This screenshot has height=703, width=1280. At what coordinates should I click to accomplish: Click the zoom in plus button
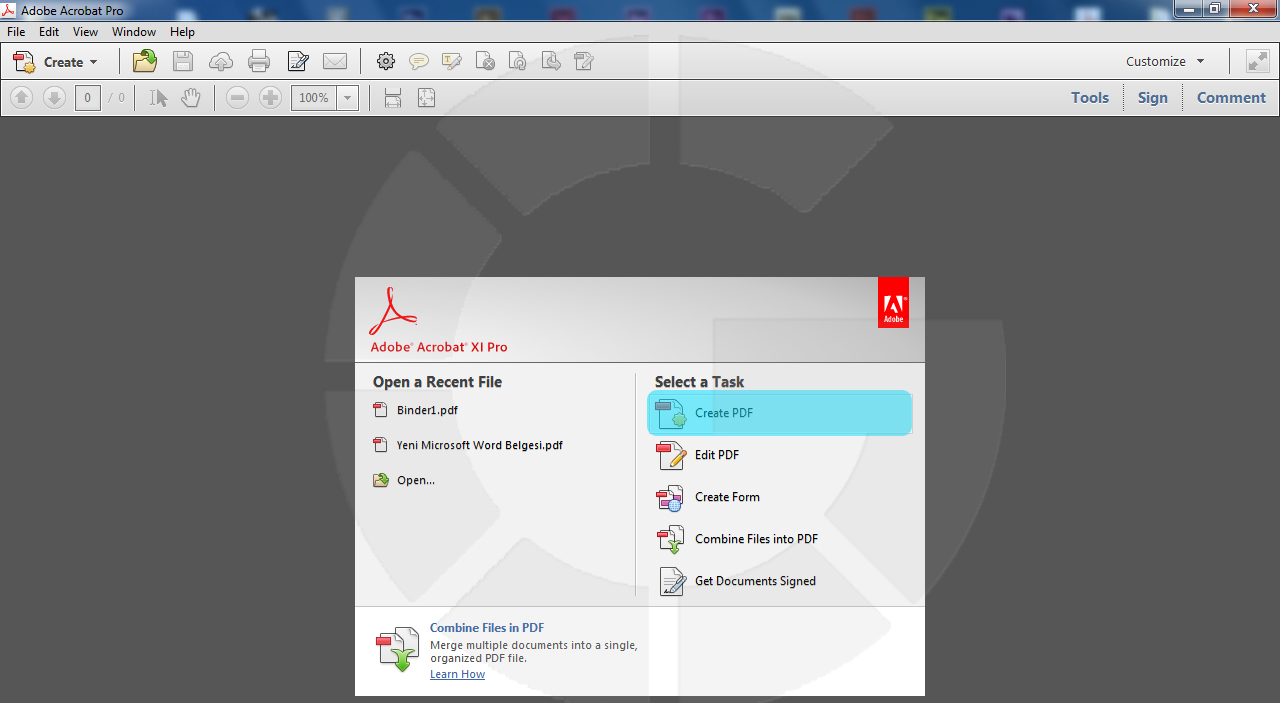point(270,98)
